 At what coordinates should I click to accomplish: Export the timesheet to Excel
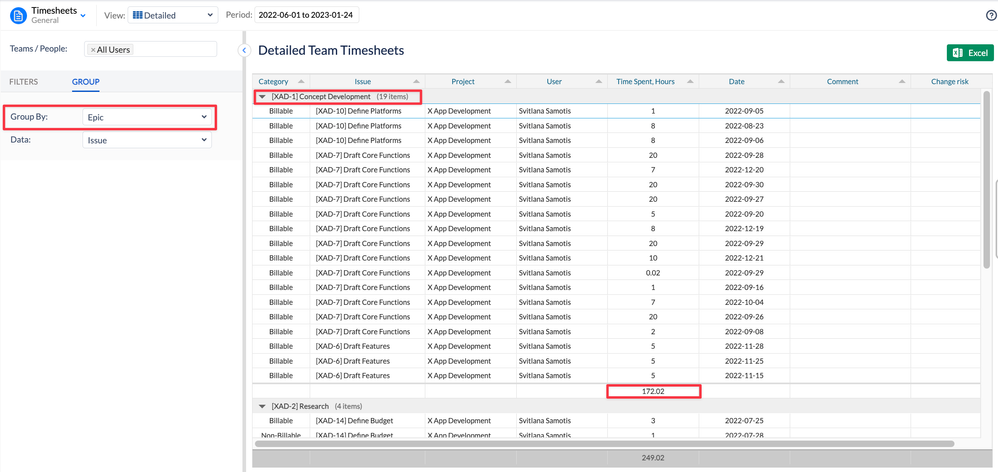tap(970, 53)
